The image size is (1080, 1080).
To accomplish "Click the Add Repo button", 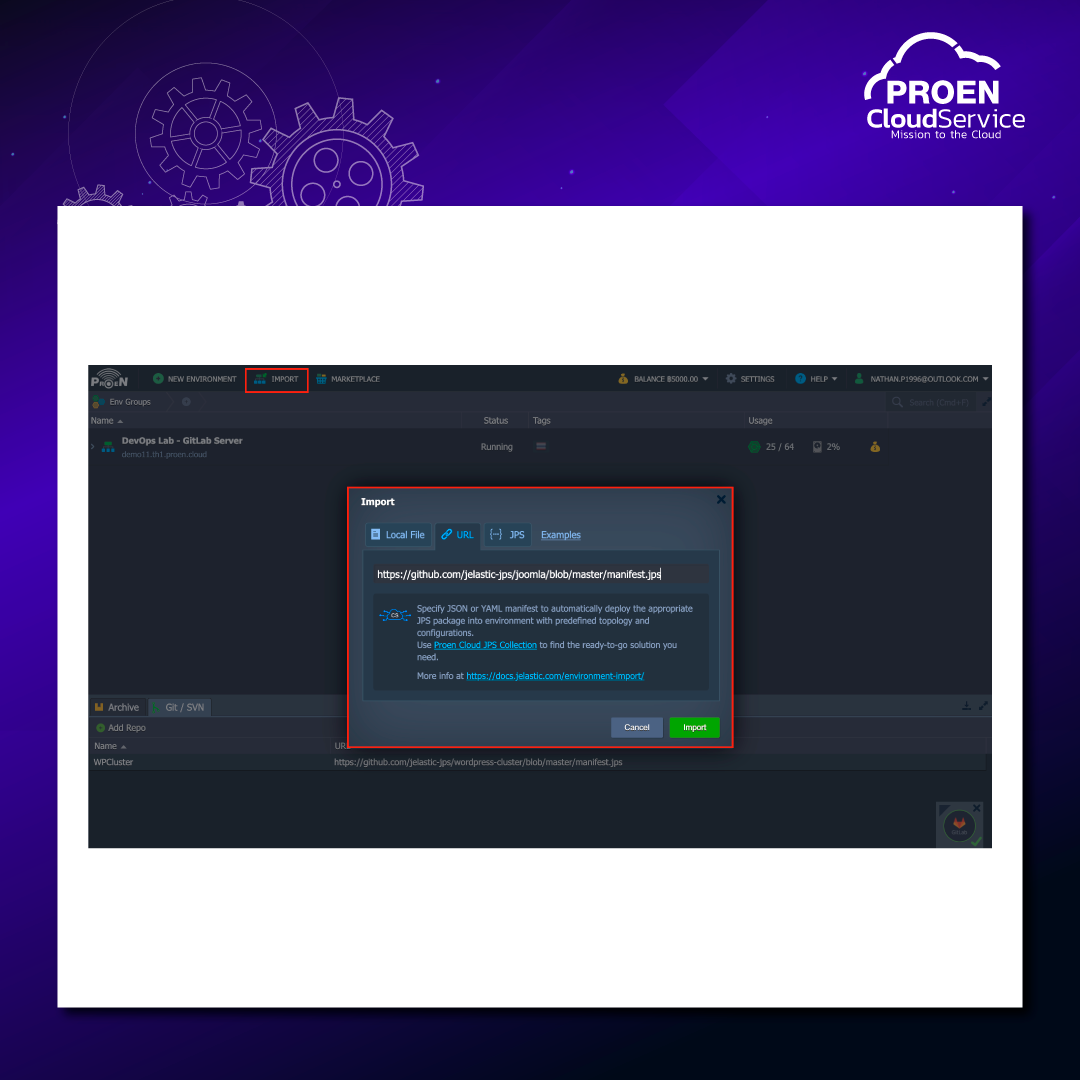I will pyautogui.click(x=121, y=728).
